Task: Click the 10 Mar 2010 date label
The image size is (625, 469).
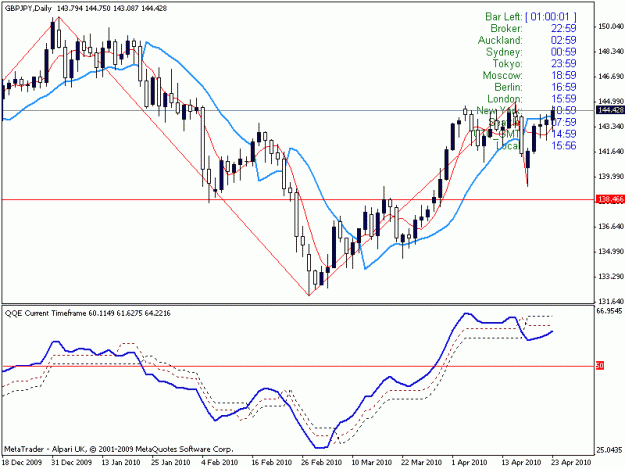Action: 371,463
